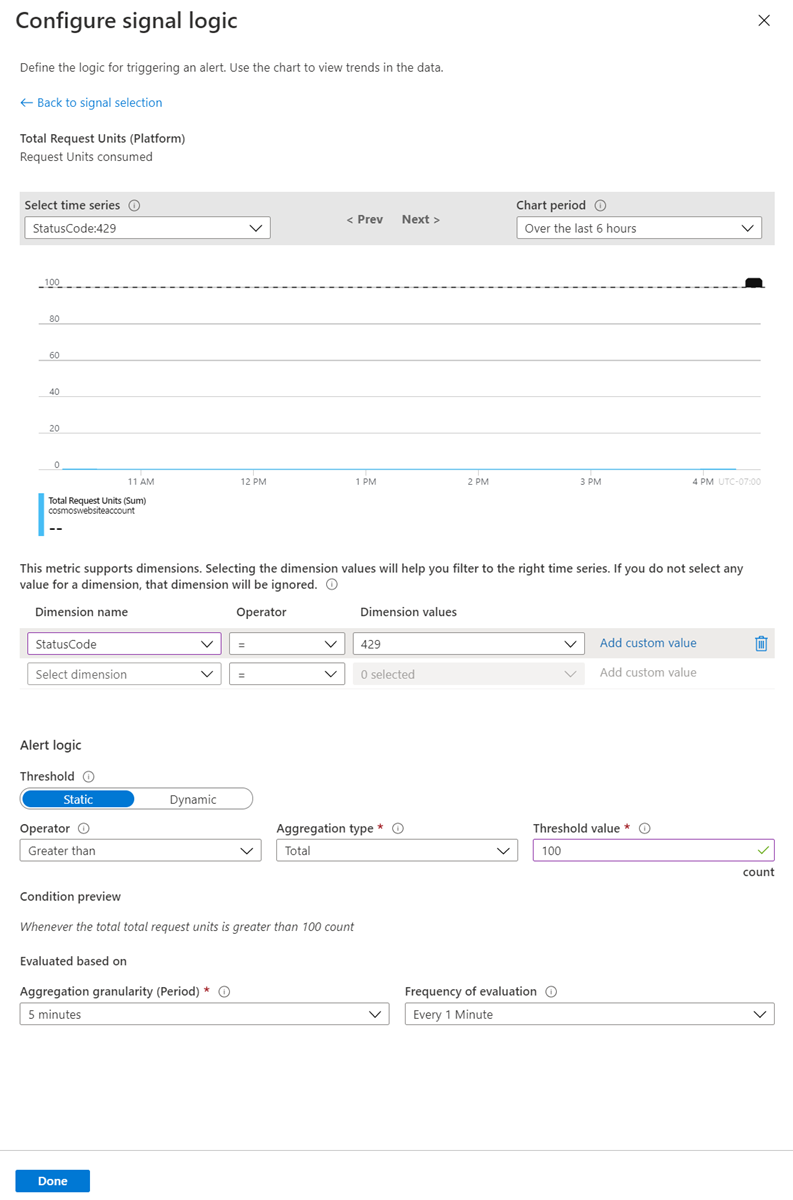Open the second Select dimension dropdown
The height and width of the screenshot is (1200, 793).
[x=123, y=673]
